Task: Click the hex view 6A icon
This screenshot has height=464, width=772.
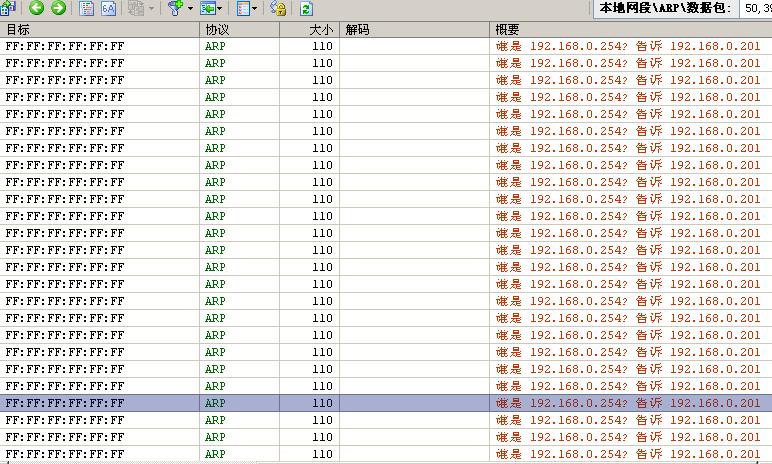Action: pyautogui.click(x=108, y=9)
